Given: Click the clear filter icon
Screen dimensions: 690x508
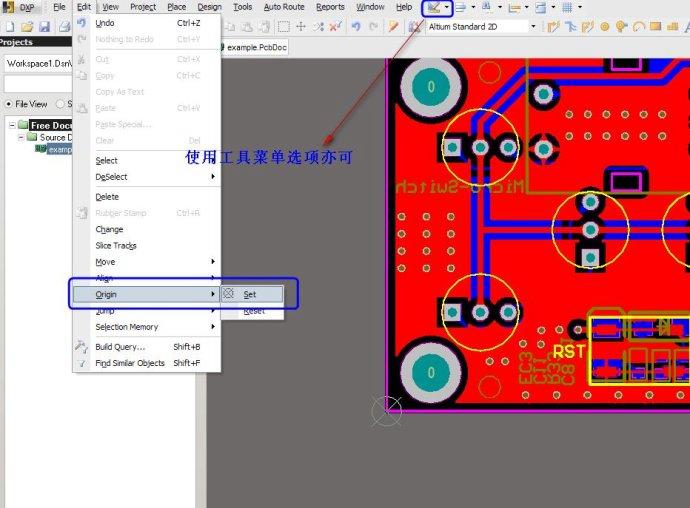Looking at the screenshot, I should click(x=335, y=27).
